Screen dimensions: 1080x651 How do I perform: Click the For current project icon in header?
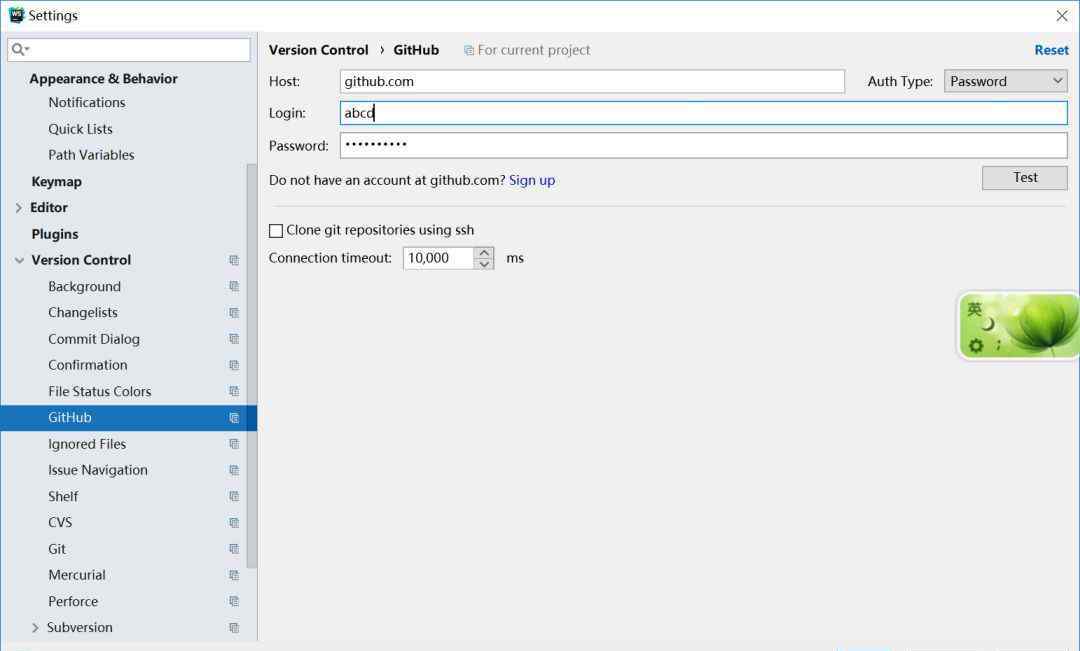coord(468,50)
